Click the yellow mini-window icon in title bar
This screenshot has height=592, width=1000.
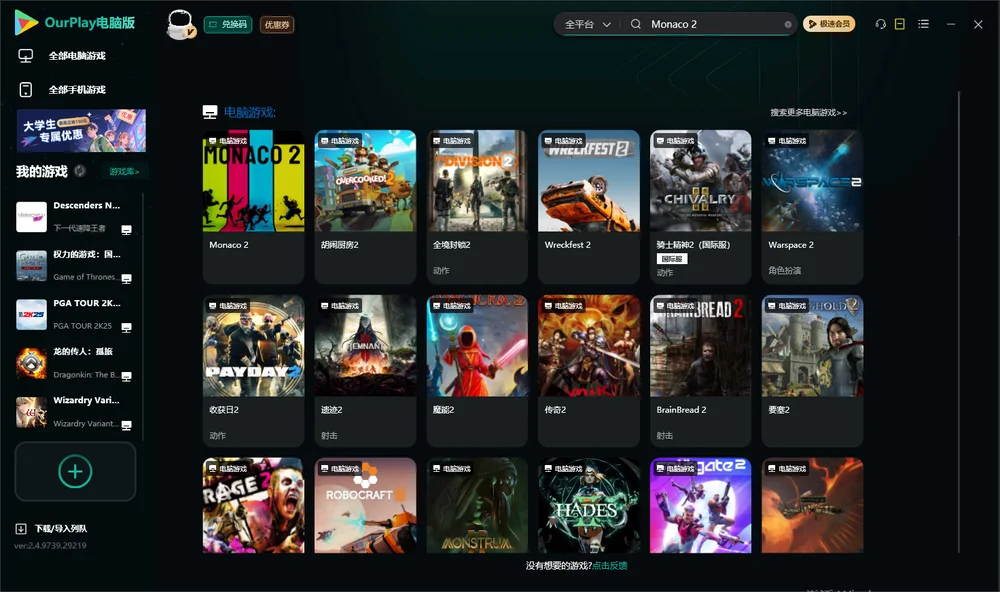(900, 24)
